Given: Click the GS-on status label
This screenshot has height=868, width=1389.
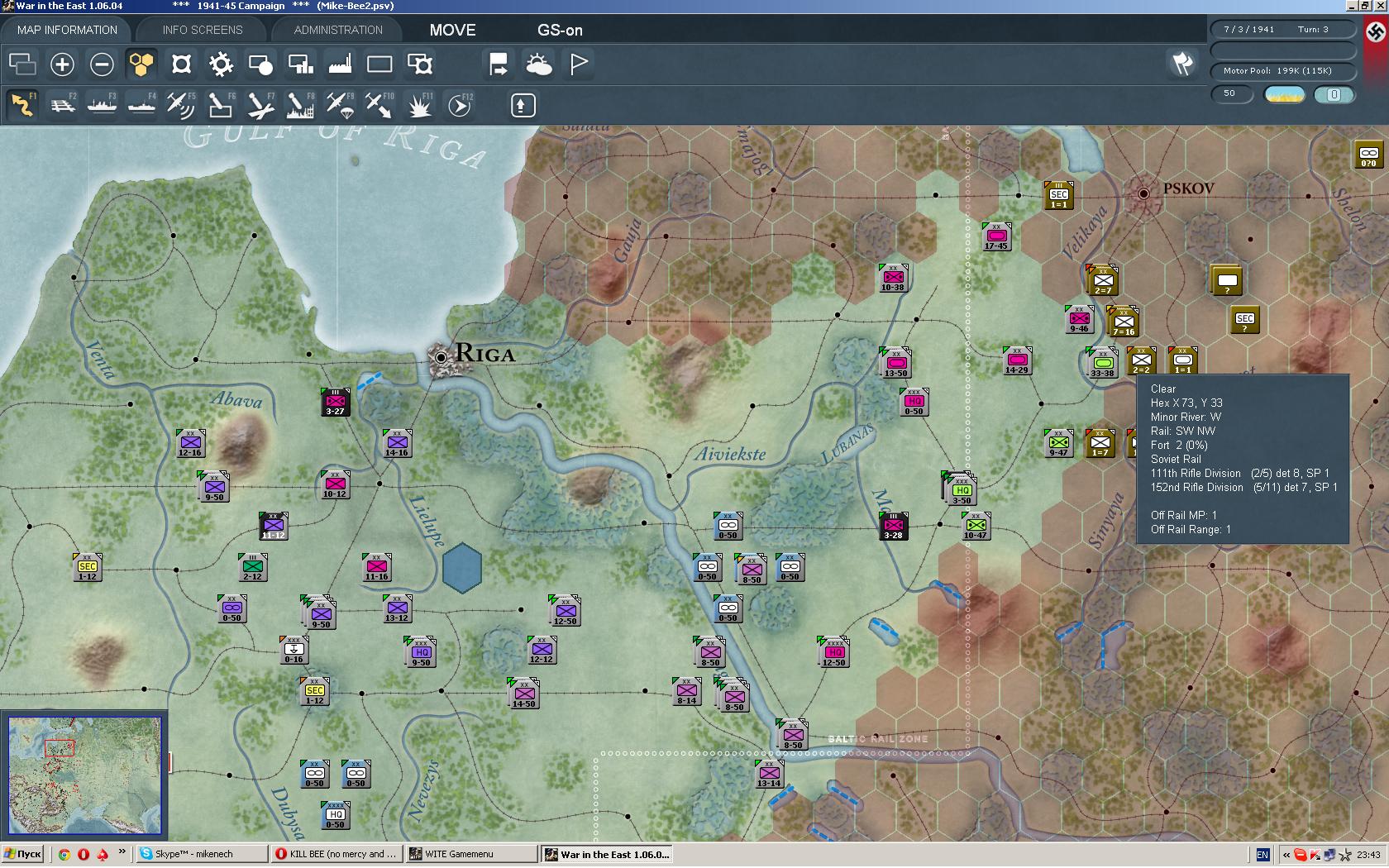Looking at the screenshot, I should (x=560, y=31).
